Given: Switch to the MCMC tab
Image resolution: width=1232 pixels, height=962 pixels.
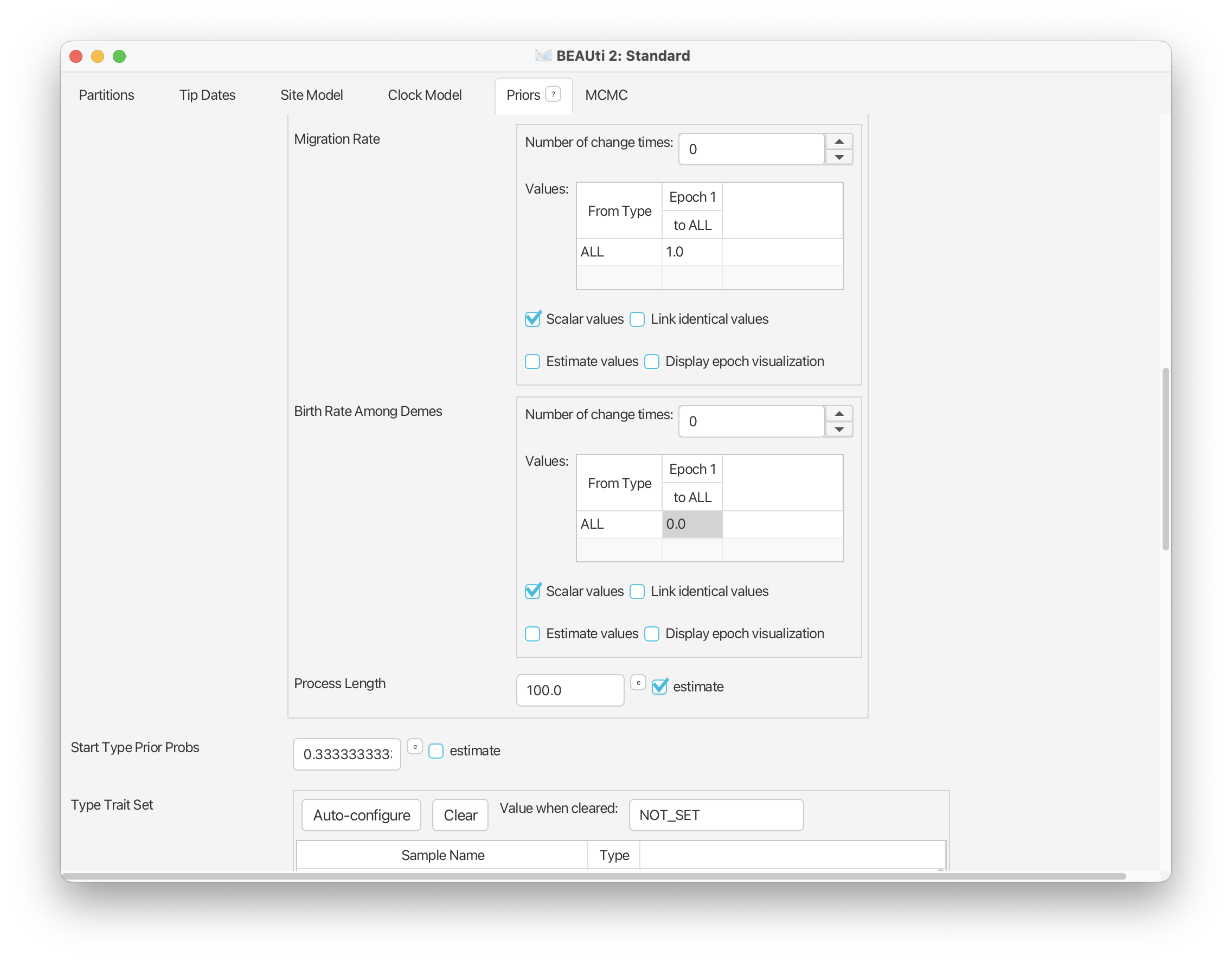Looking at the screenshot, I should [606, 95].
